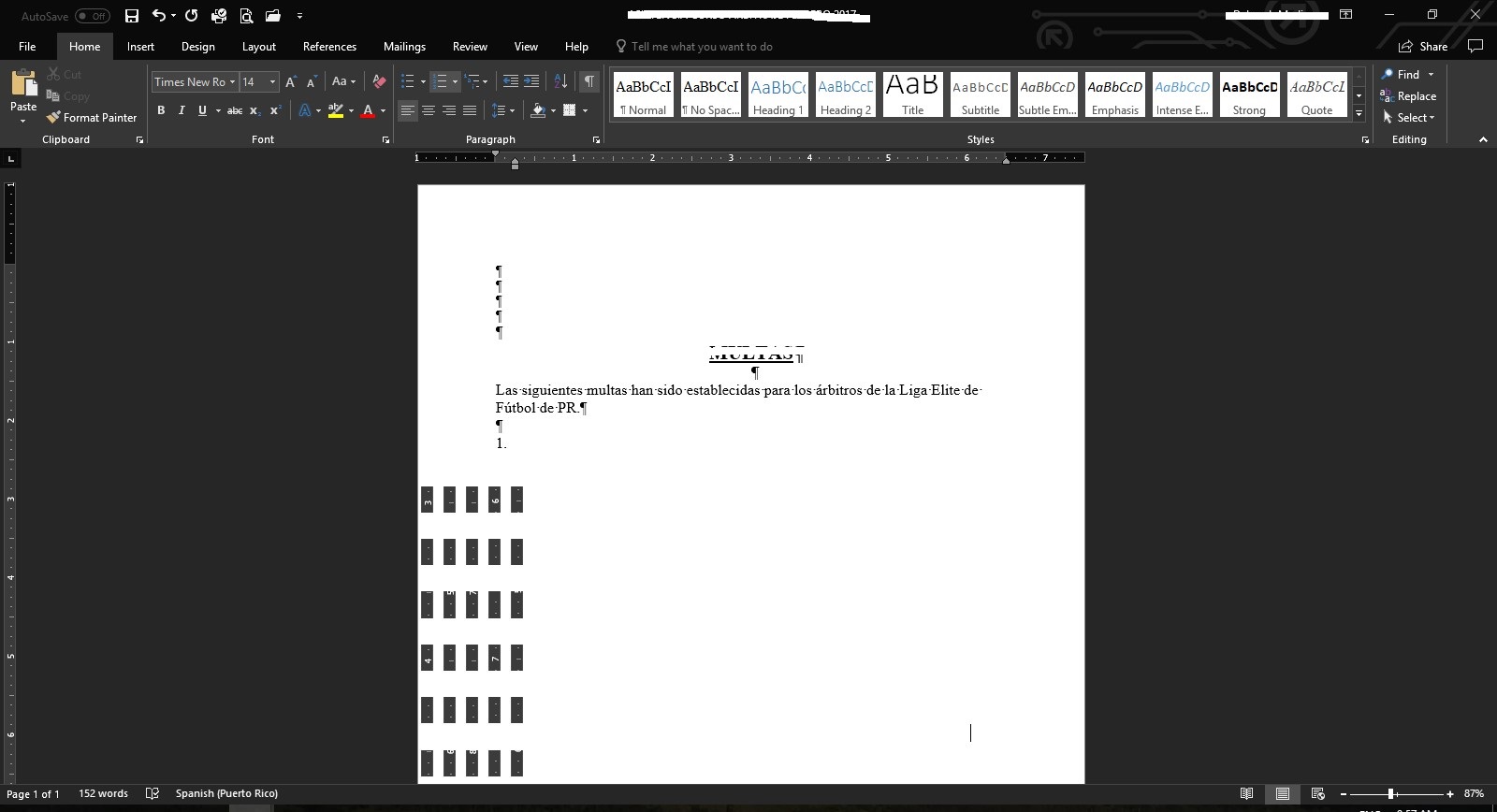Click the zoom slider handle in status bar
The height and width of the screenshot is (812, 1497).
pos(1391,793)
